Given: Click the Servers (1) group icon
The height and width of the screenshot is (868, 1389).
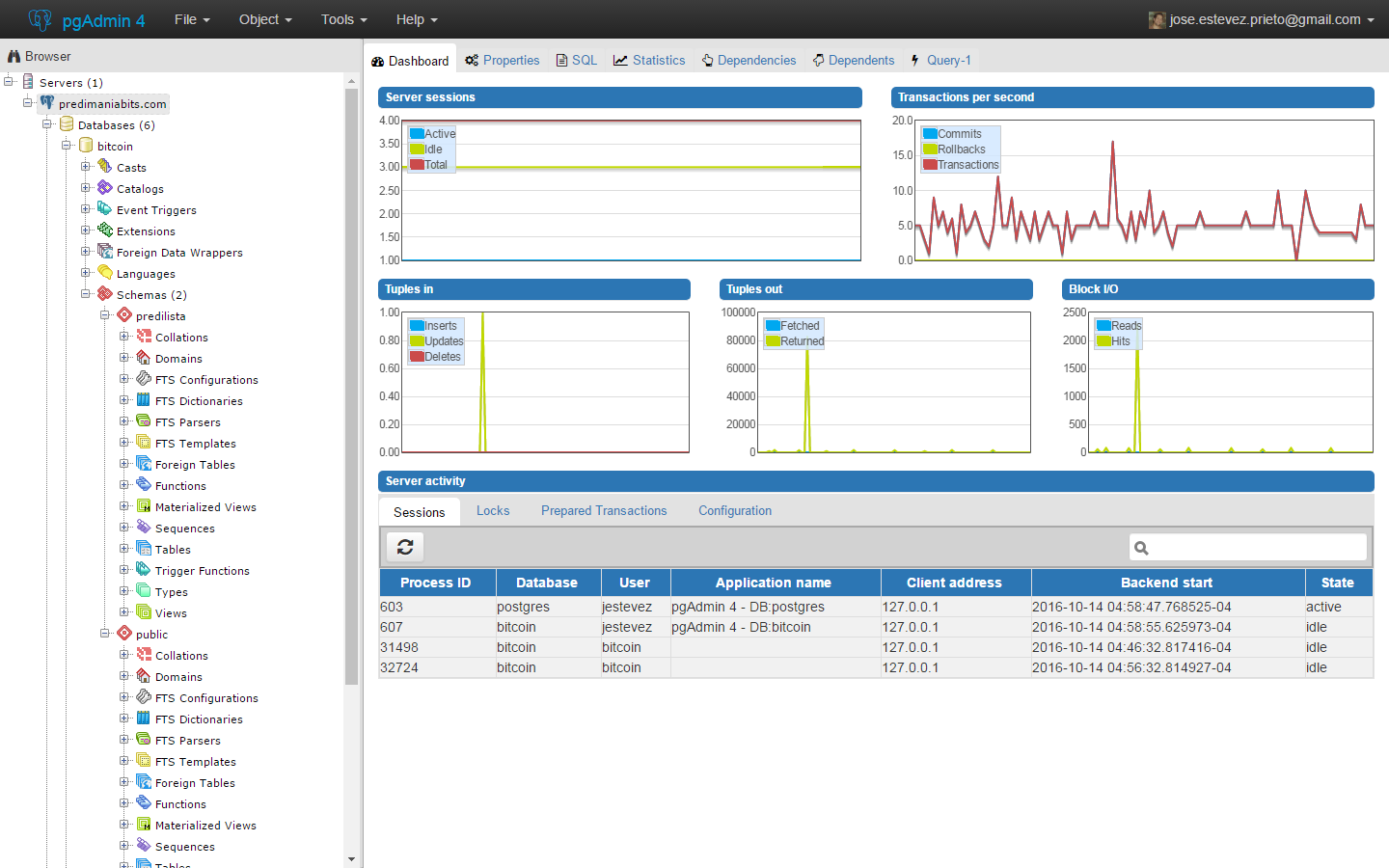Looking at the screenshot, I should click(28, 82).
